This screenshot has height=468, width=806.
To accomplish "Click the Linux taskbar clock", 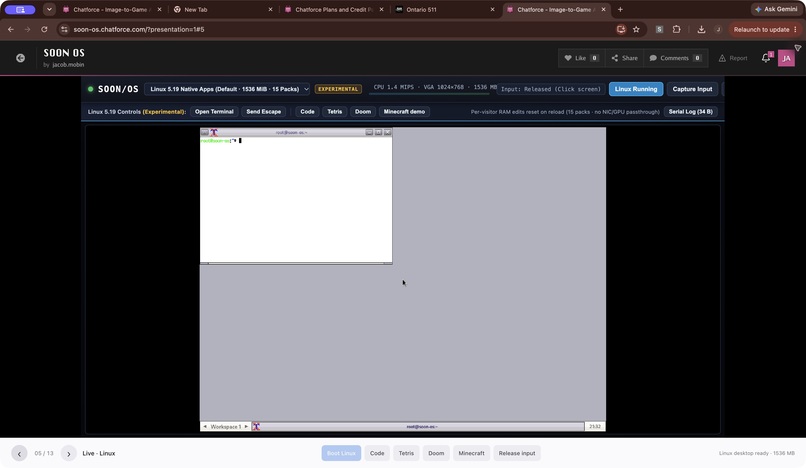I will click(595, 426).
